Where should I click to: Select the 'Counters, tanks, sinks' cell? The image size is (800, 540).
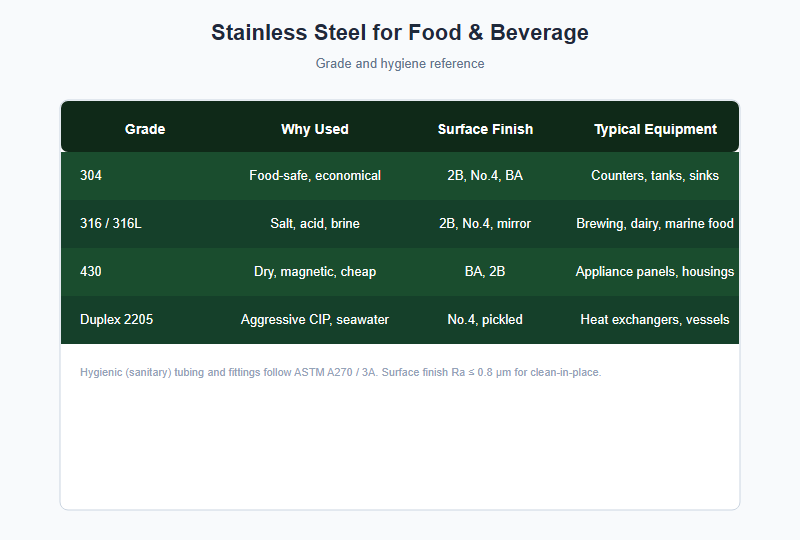tap(655, 176)
